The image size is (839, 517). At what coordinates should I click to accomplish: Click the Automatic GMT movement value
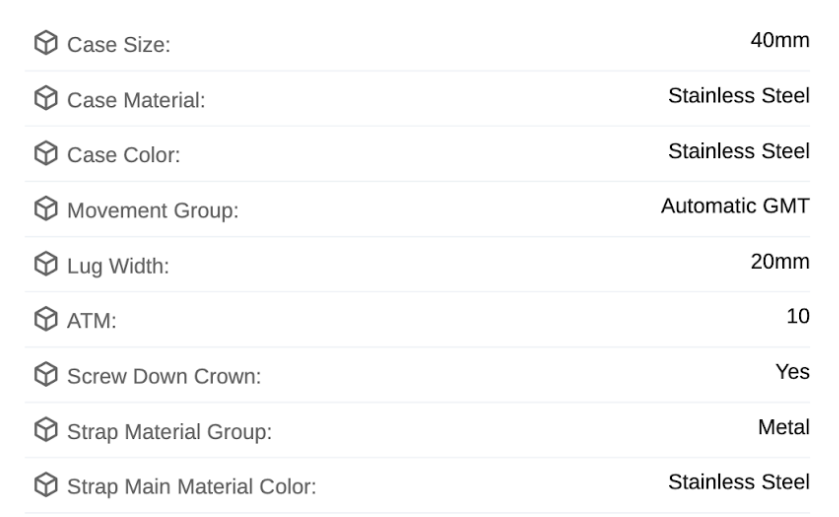point(735,206)
